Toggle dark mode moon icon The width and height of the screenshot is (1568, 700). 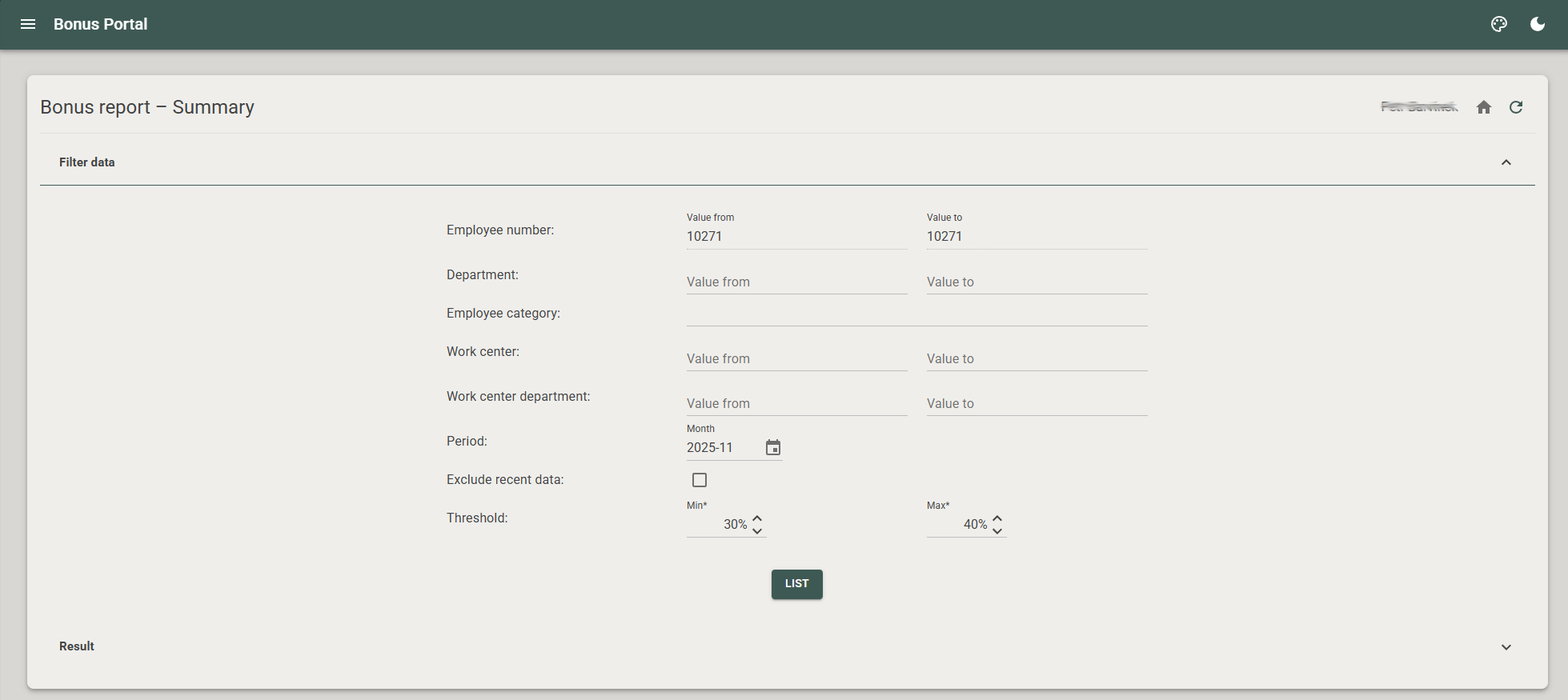(1538, 24)
